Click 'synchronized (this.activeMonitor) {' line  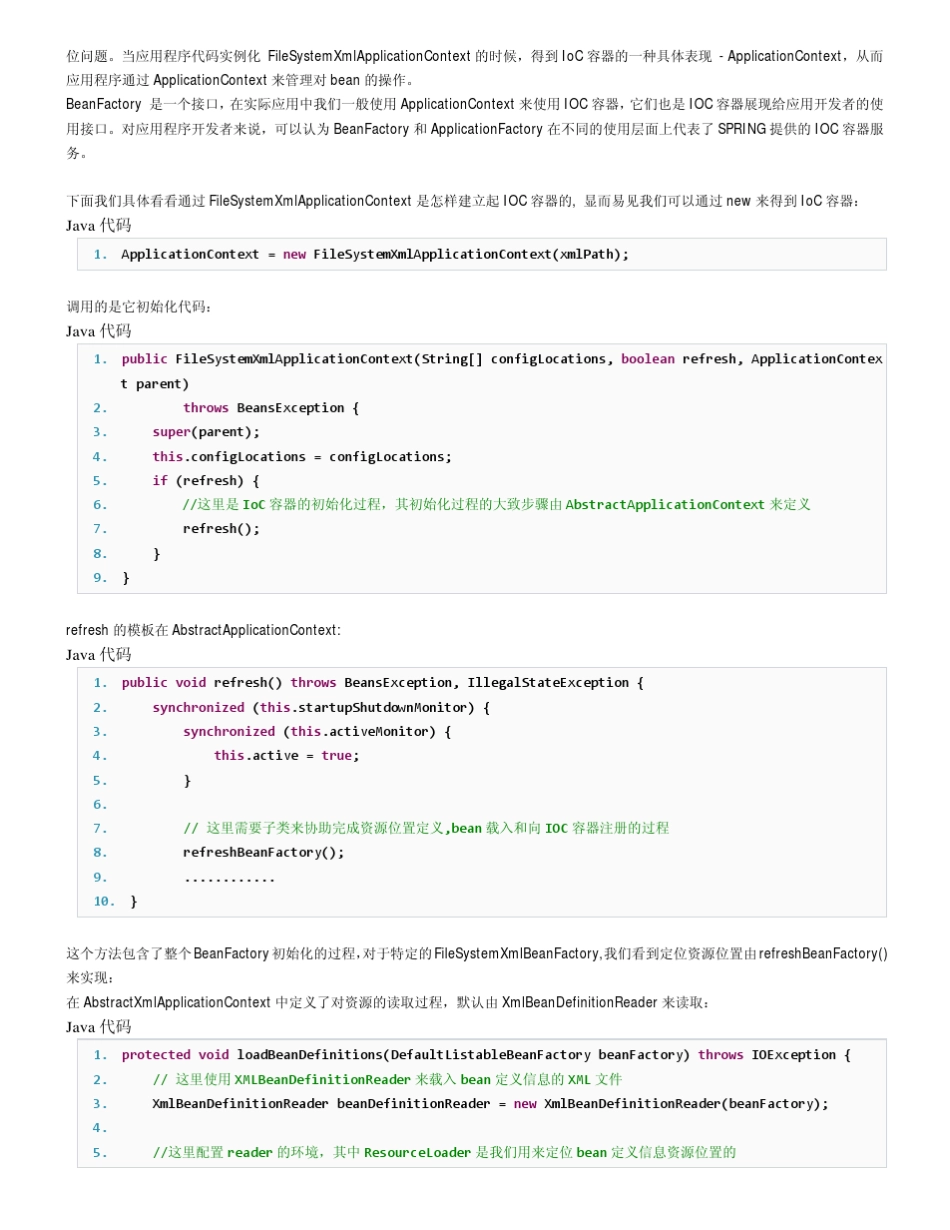[317, 732]
